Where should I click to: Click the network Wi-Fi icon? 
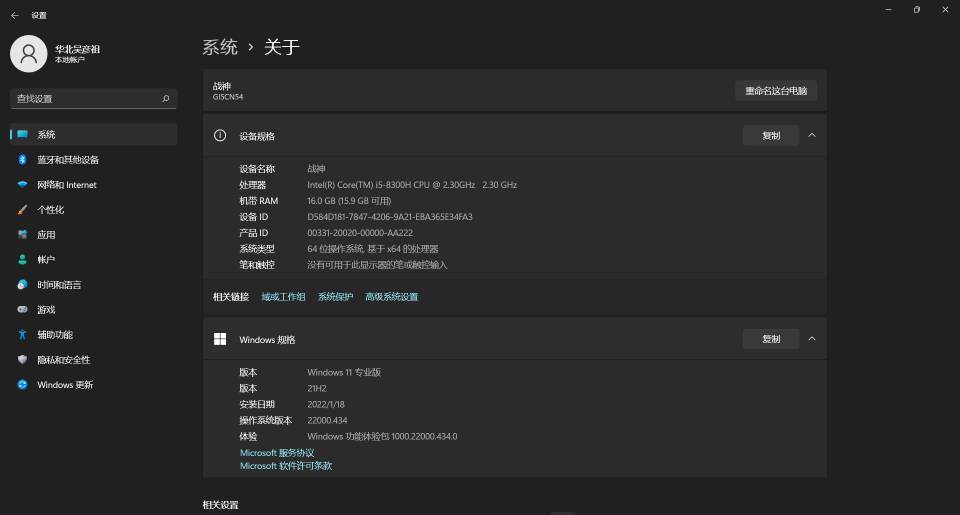point(23,184)
